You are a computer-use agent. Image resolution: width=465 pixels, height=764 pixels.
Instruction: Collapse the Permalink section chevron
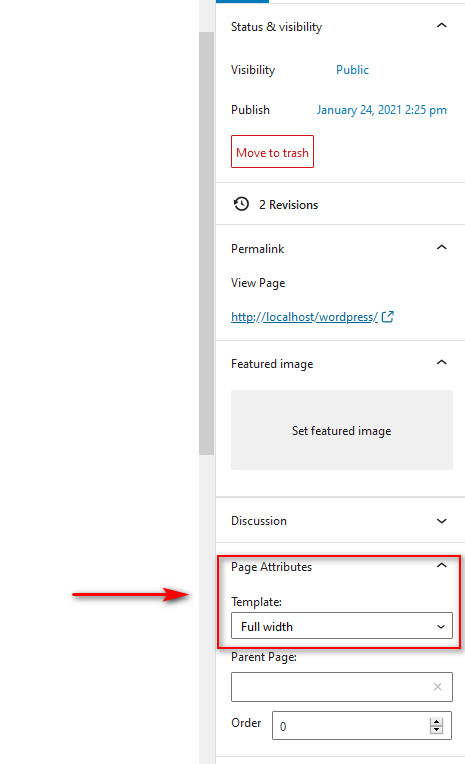[442, 248]
